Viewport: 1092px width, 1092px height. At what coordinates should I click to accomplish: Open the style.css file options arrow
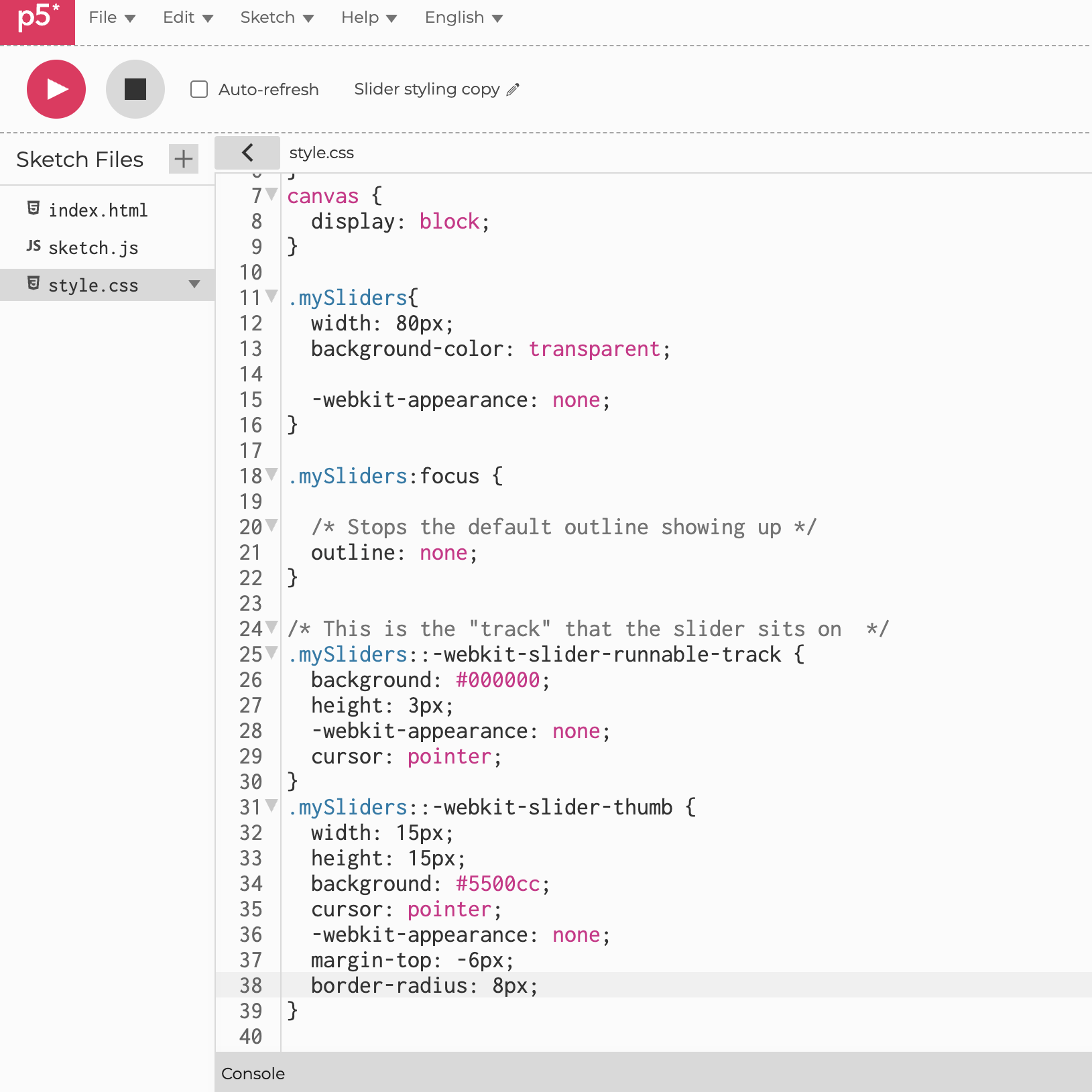[x=194, y=284]
